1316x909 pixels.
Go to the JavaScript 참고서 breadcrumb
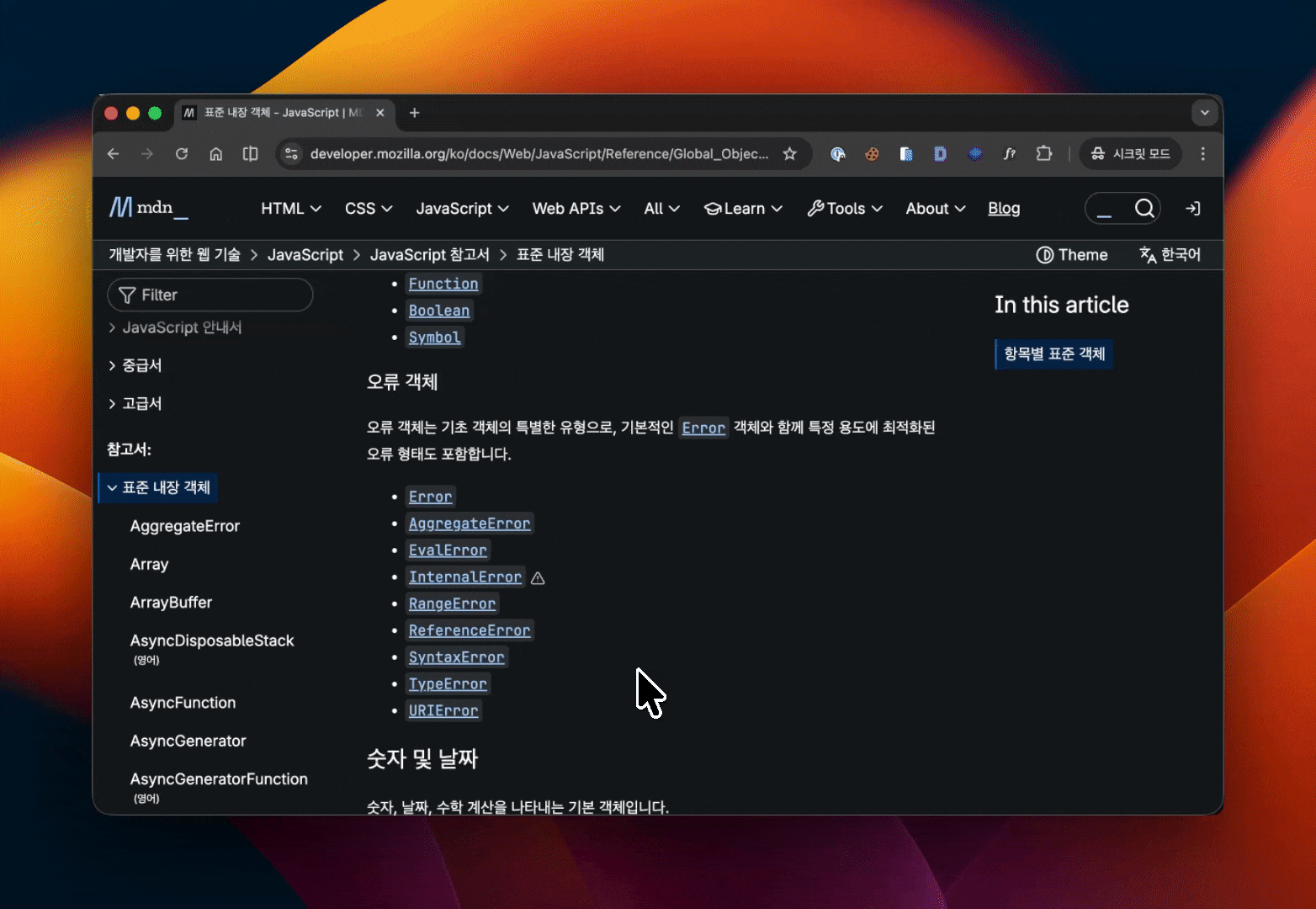(430, 255)
